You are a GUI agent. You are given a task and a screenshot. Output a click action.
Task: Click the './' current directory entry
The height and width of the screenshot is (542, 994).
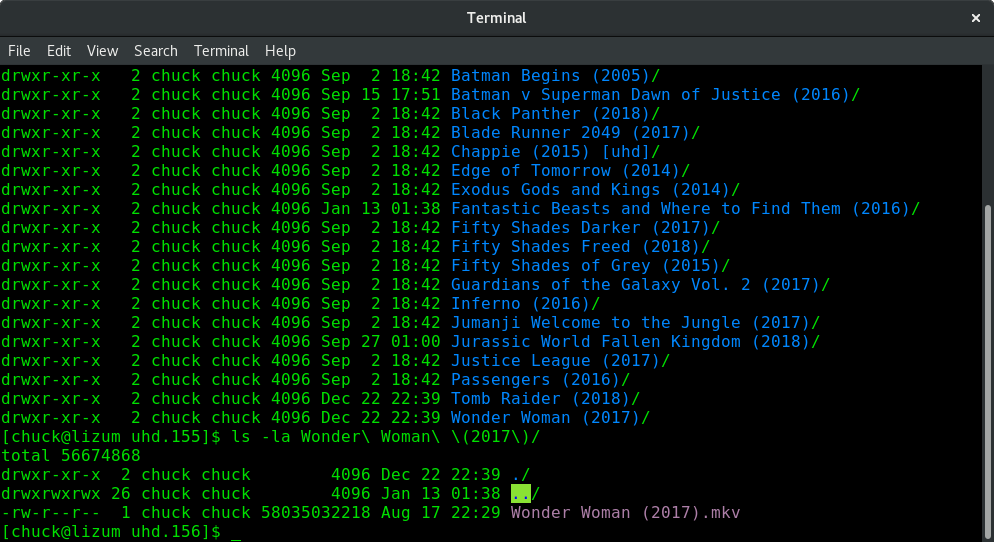pos(520,475)
